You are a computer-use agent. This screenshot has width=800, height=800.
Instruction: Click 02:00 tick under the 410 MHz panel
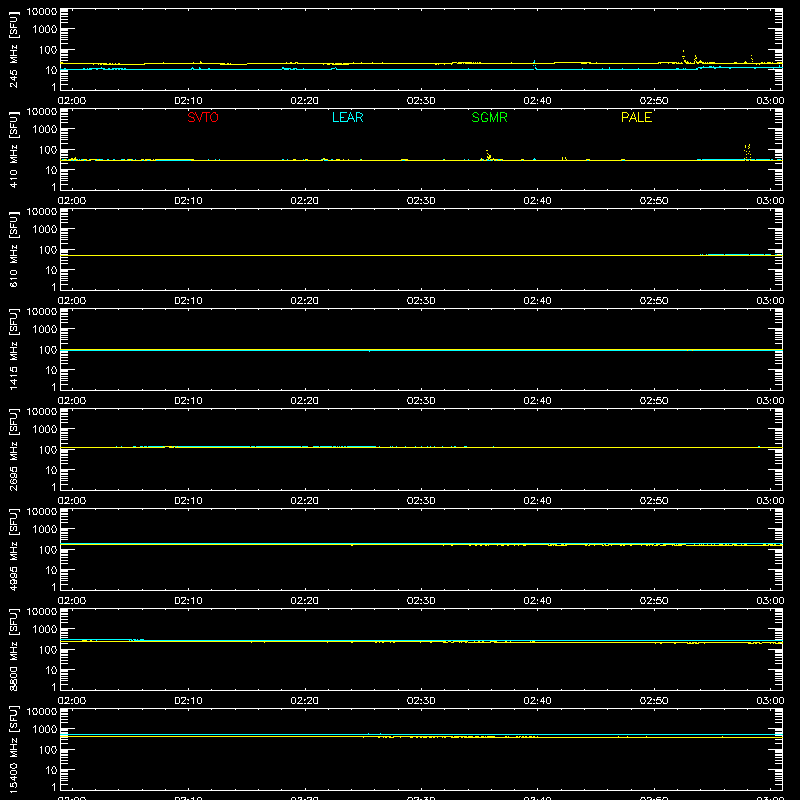(x=72, y=201)
